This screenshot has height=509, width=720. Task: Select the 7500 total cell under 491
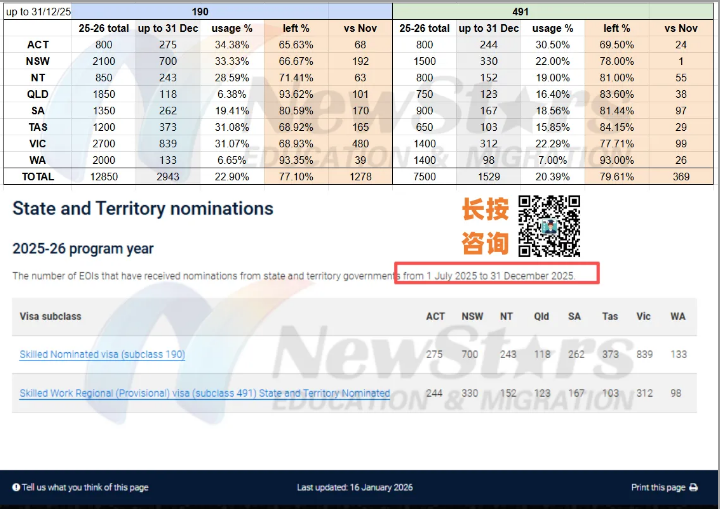(x=427, y=176)
